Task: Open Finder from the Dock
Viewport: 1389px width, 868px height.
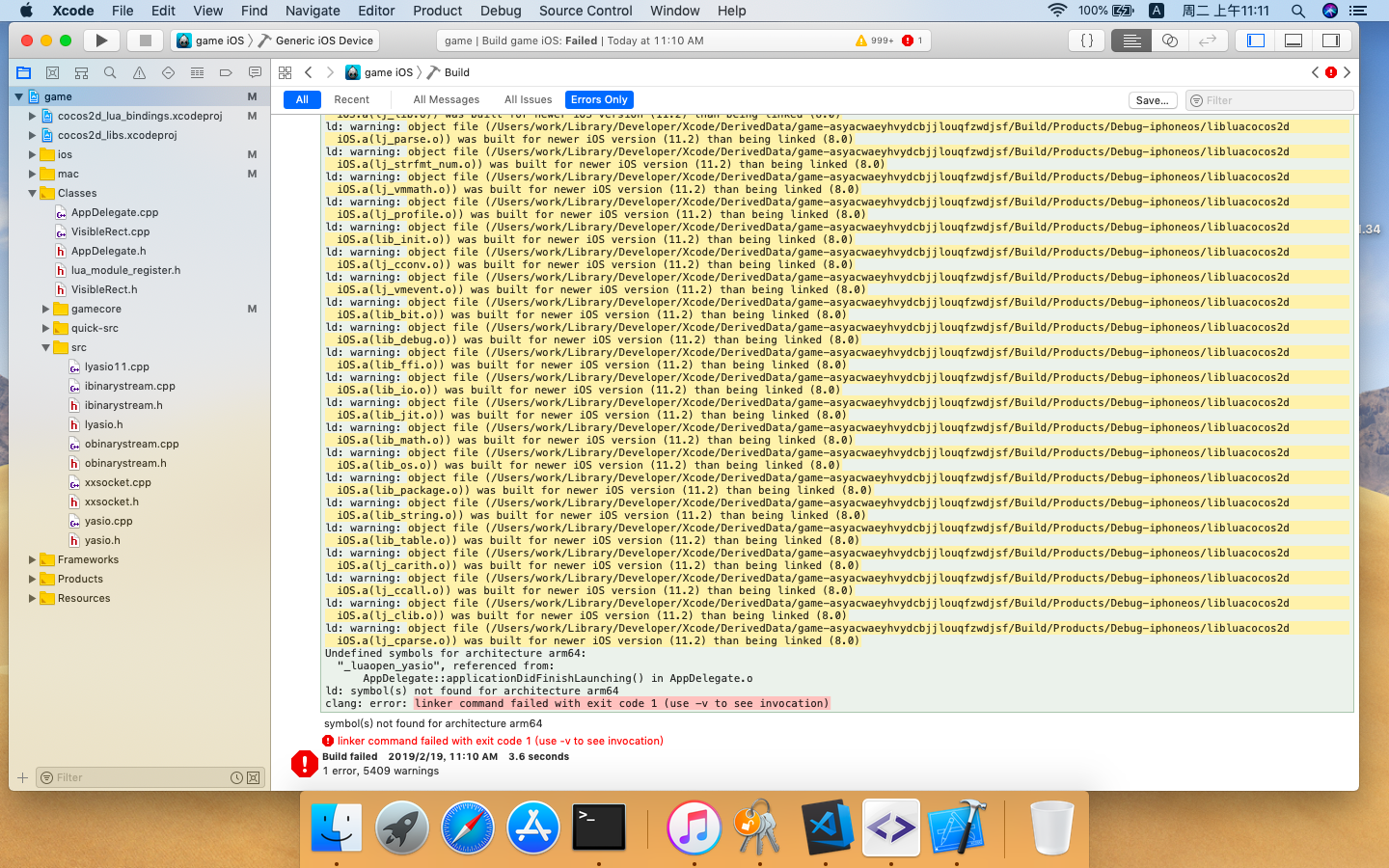Action: 337,827
